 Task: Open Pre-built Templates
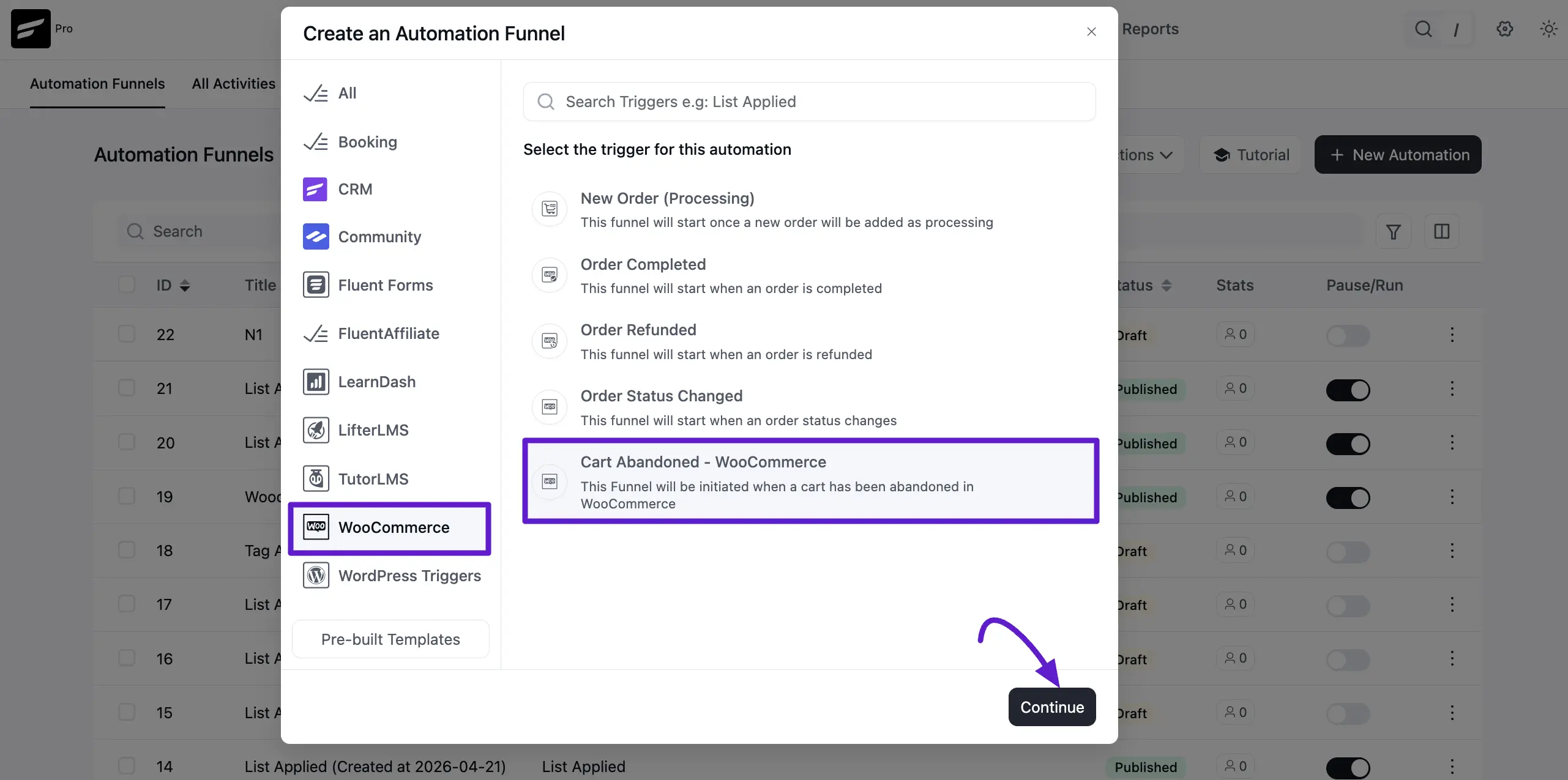coord(390,639)
